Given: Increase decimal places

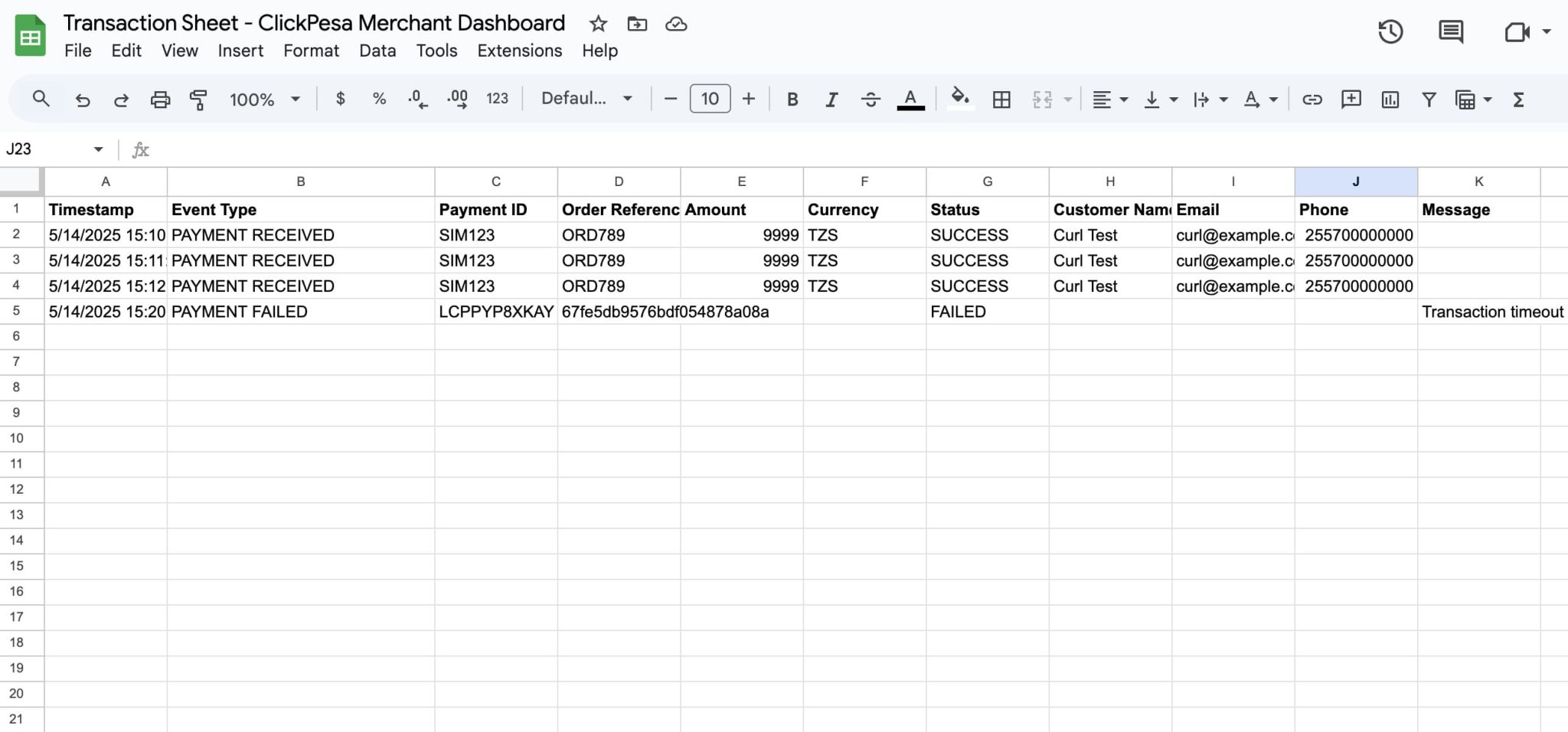Looking at the screenshot, I should point(457,100).
